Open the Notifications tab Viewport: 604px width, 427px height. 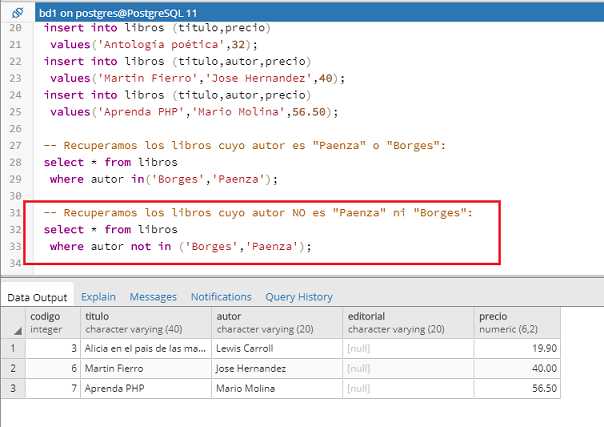[x=221, y=297]
